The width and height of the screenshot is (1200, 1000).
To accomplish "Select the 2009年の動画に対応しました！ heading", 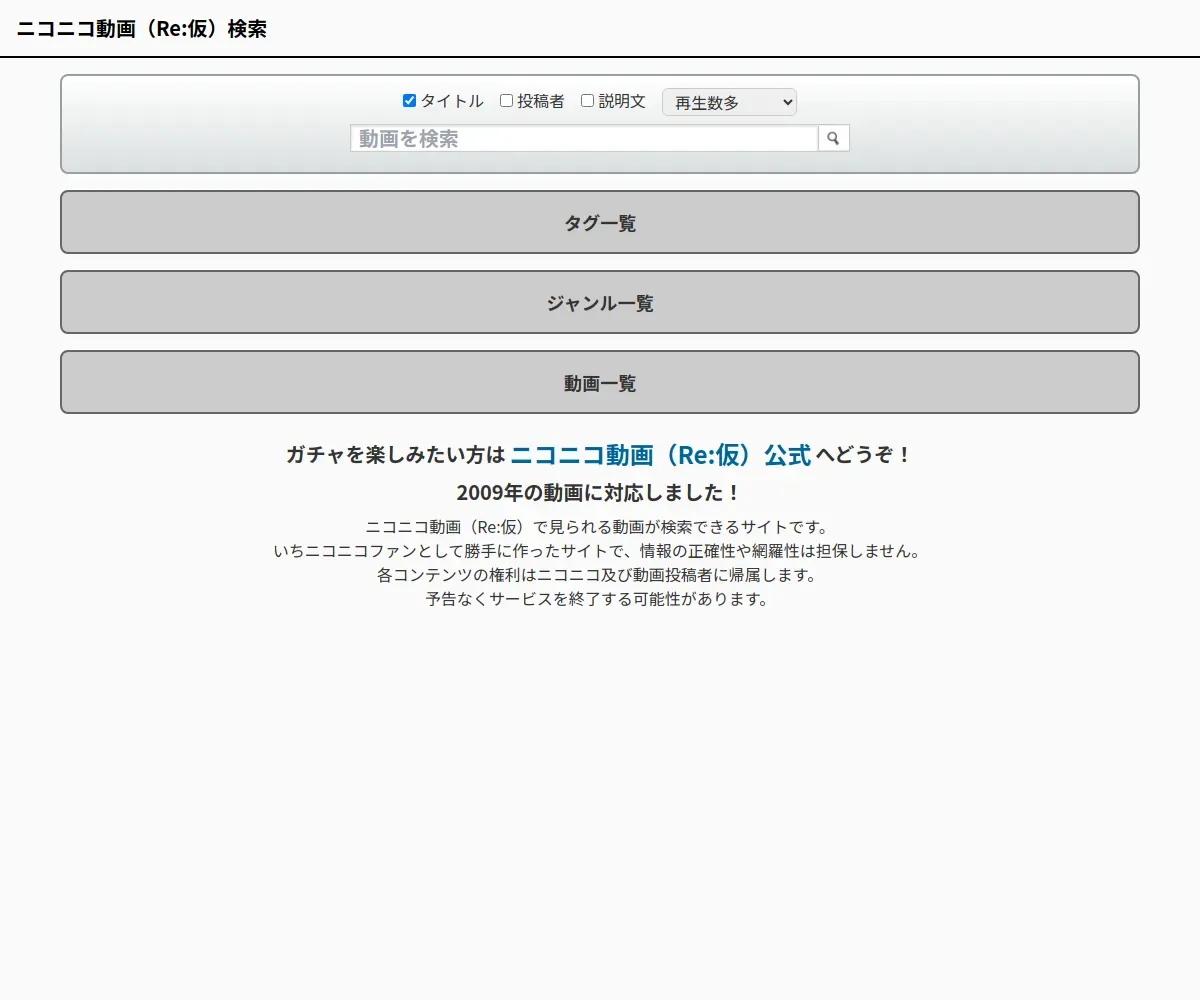I will tap(599, 493).
